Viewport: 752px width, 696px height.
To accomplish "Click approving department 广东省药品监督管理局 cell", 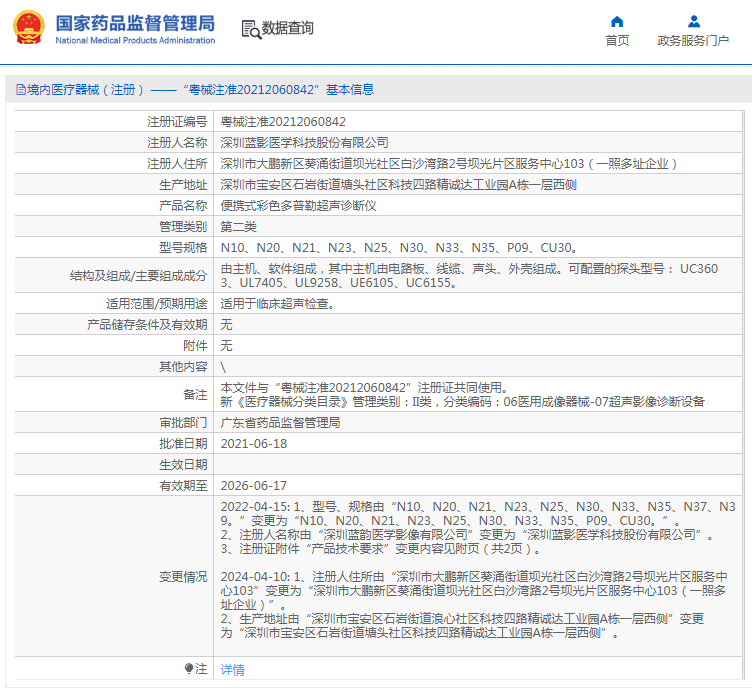I will [x=280, y=422].
